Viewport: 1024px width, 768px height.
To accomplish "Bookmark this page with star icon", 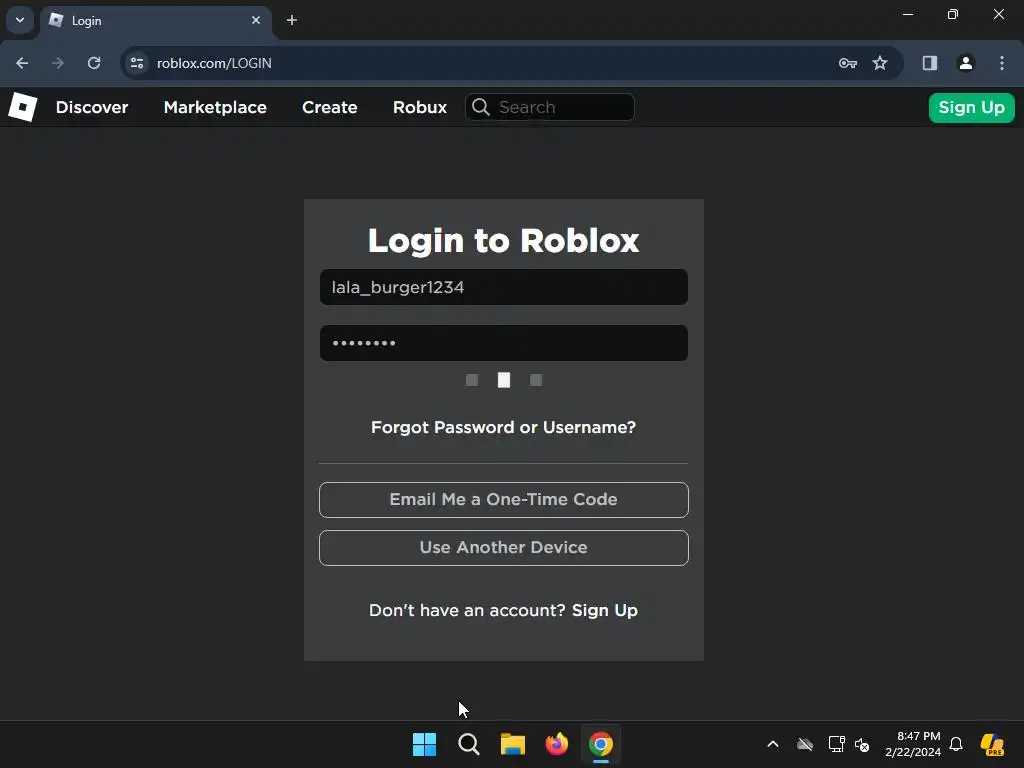I will [880, 63].
